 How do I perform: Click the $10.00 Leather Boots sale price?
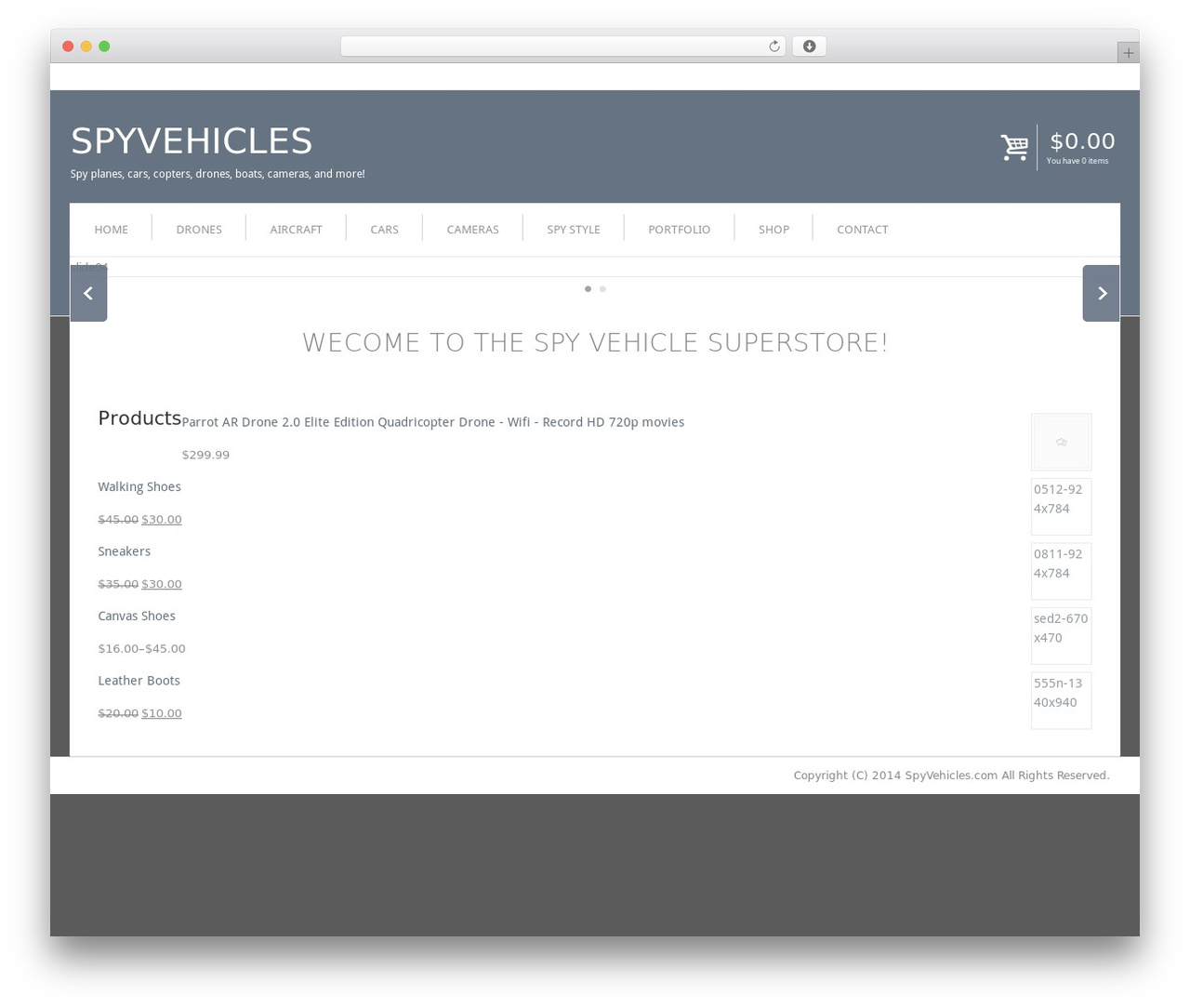coord(162,713)
